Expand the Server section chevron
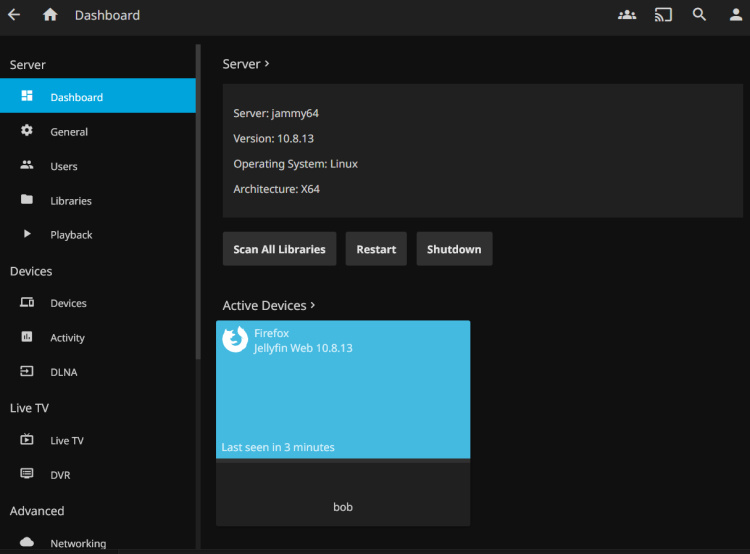 268,64
